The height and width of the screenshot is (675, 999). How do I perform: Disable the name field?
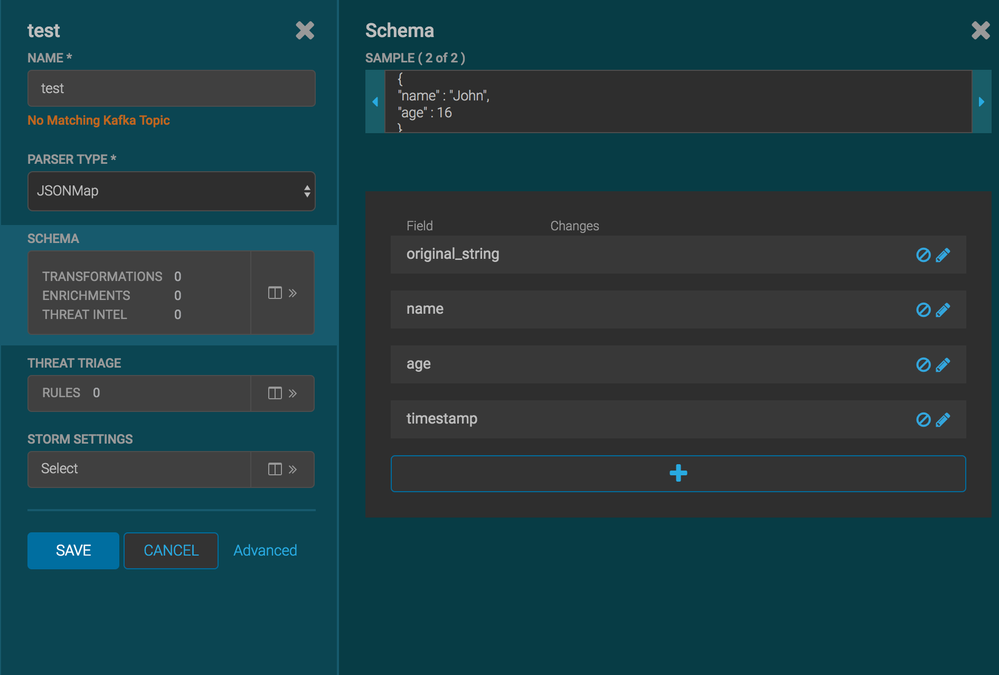coord(921,309)
